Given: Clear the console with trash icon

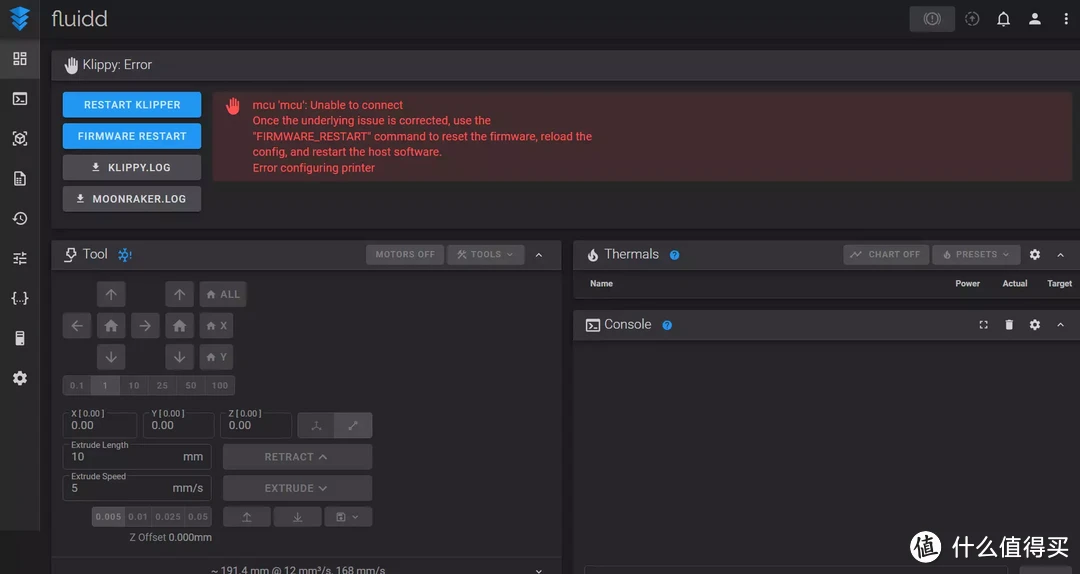Looking at the screenshot, I should (1009, 325).
